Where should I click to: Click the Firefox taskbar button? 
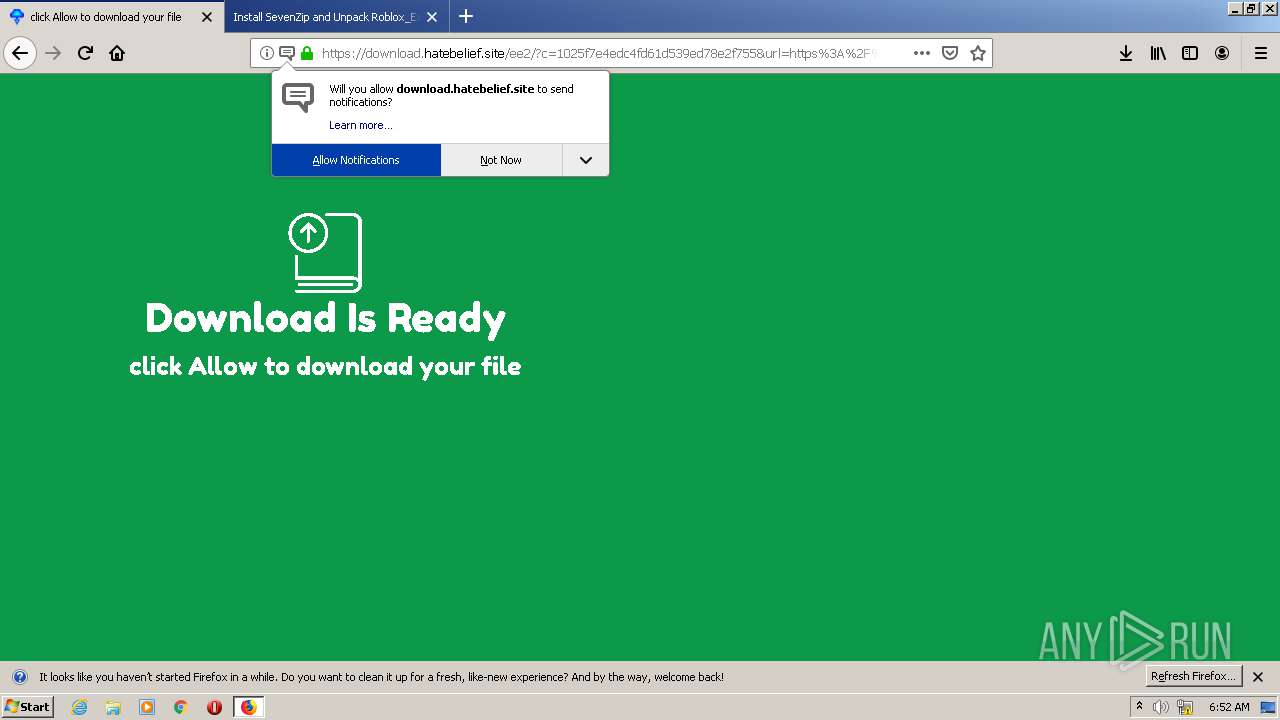pyautogui.click(x=248, y=707)
